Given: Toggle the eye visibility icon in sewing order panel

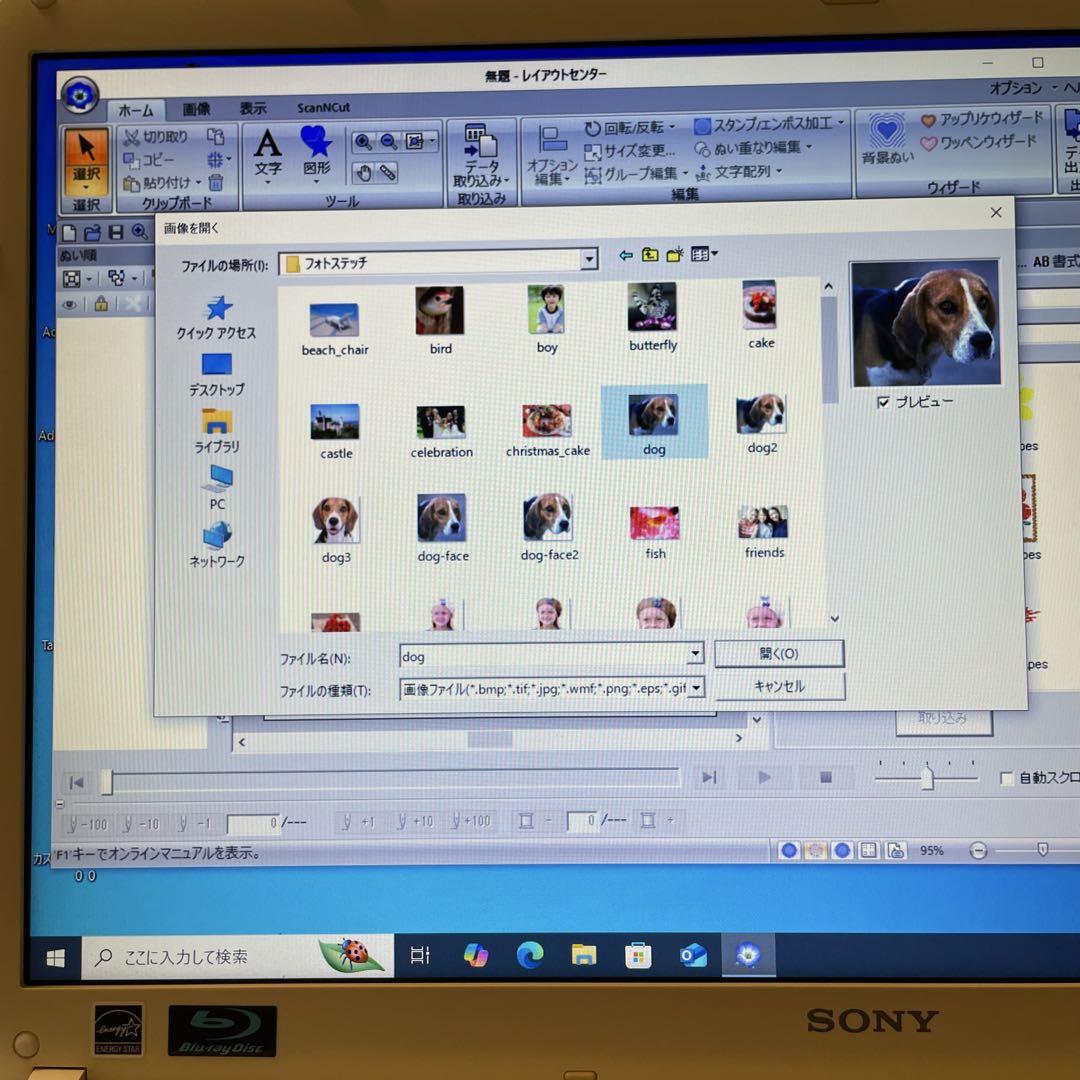Looking at the screenshot, I should coord(70,304).
